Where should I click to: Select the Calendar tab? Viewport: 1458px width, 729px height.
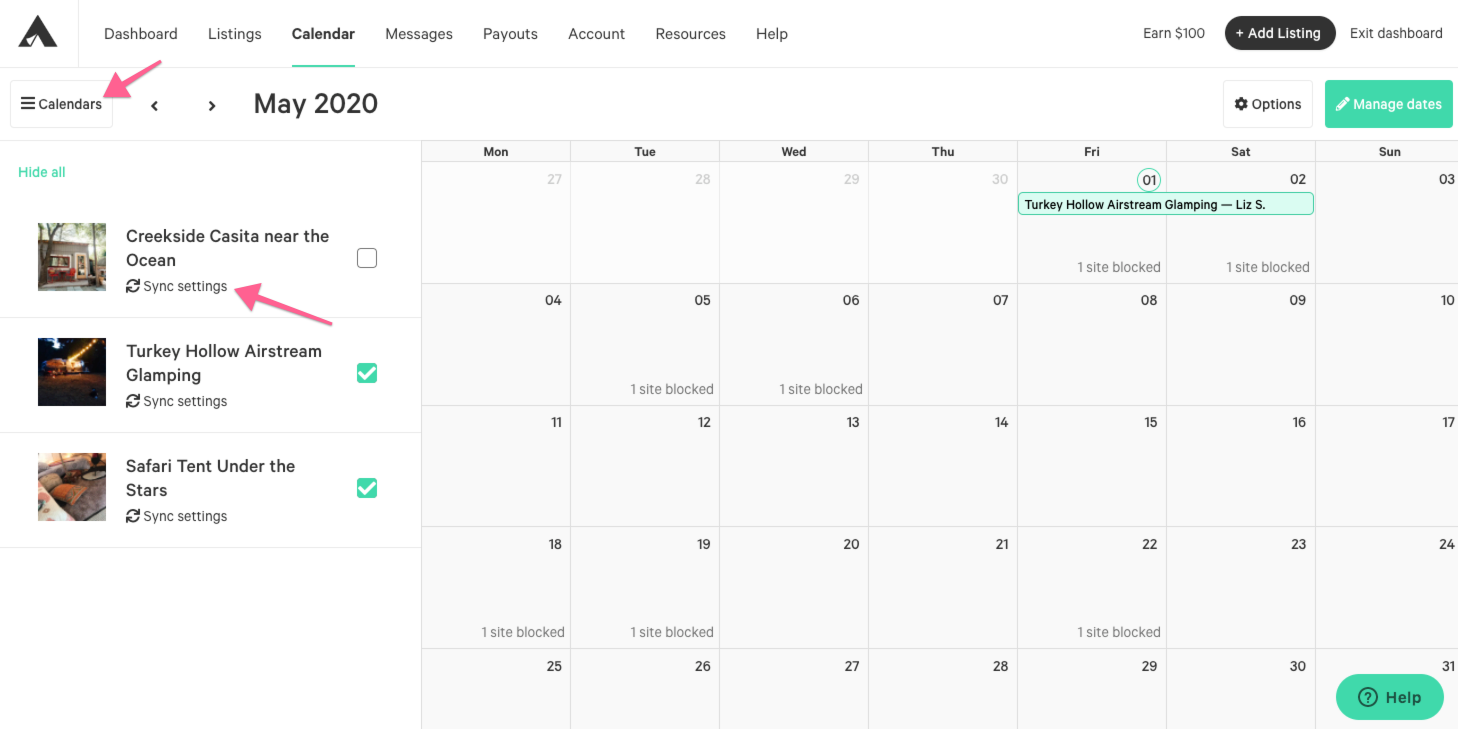tap(323, 34)
